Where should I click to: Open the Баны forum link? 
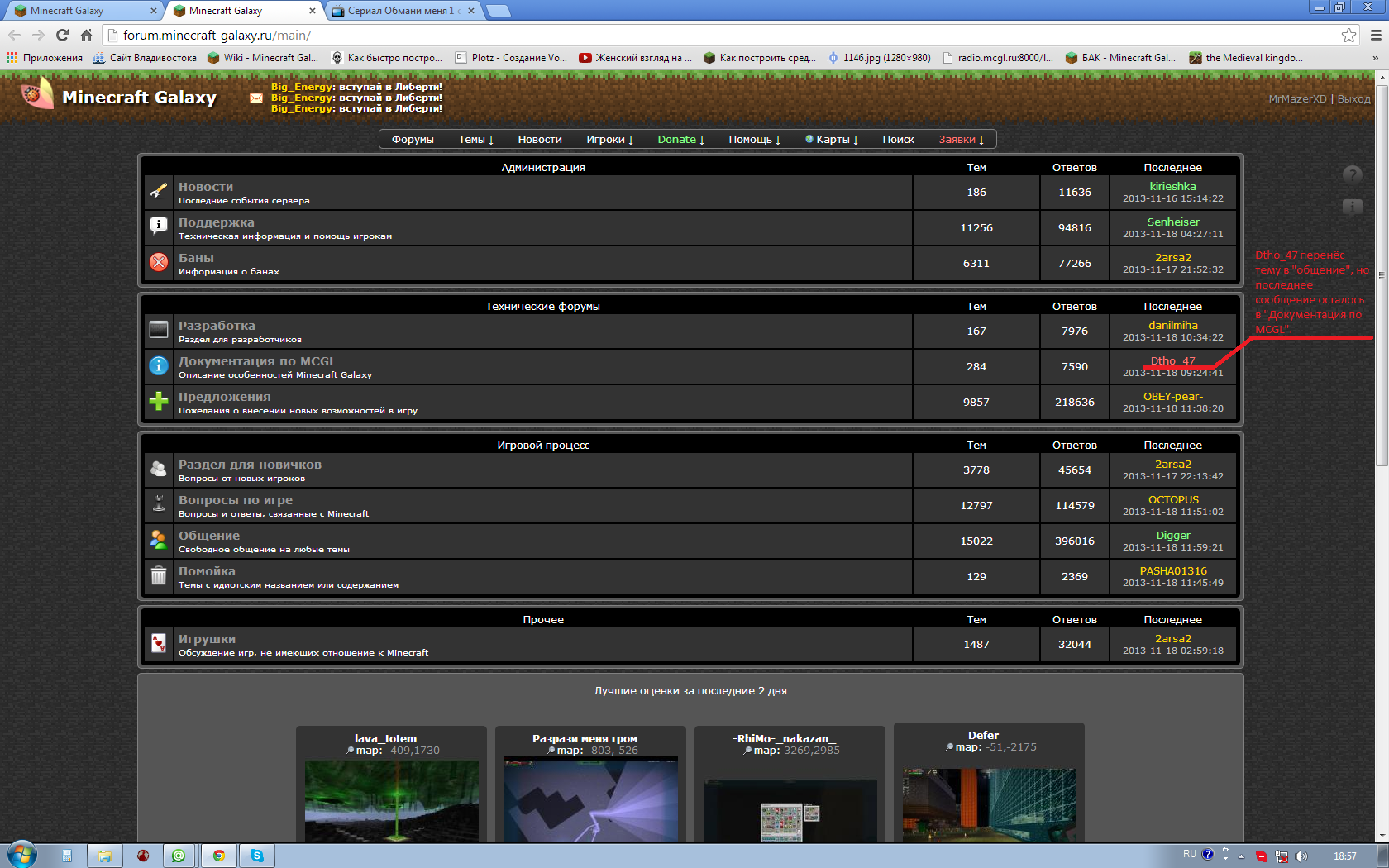196,258
